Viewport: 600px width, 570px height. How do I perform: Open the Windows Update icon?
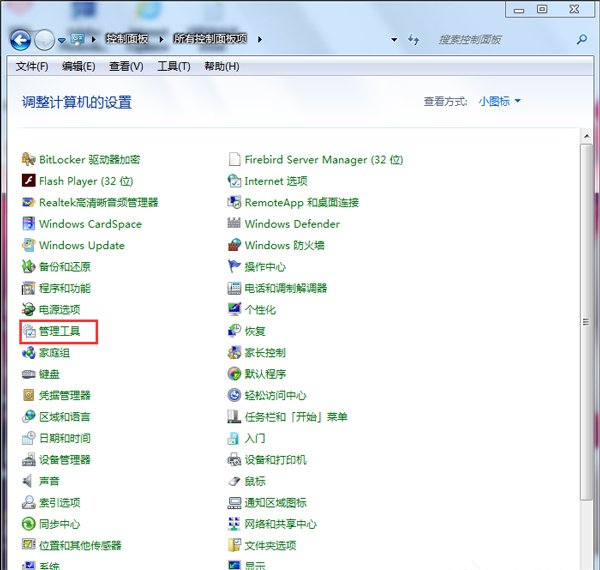28,245
